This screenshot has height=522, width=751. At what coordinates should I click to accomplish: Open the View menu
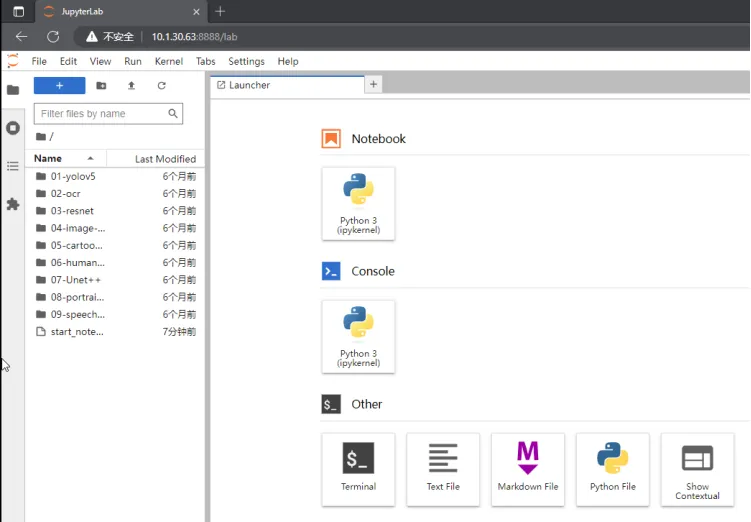click(x=100, y=61)
